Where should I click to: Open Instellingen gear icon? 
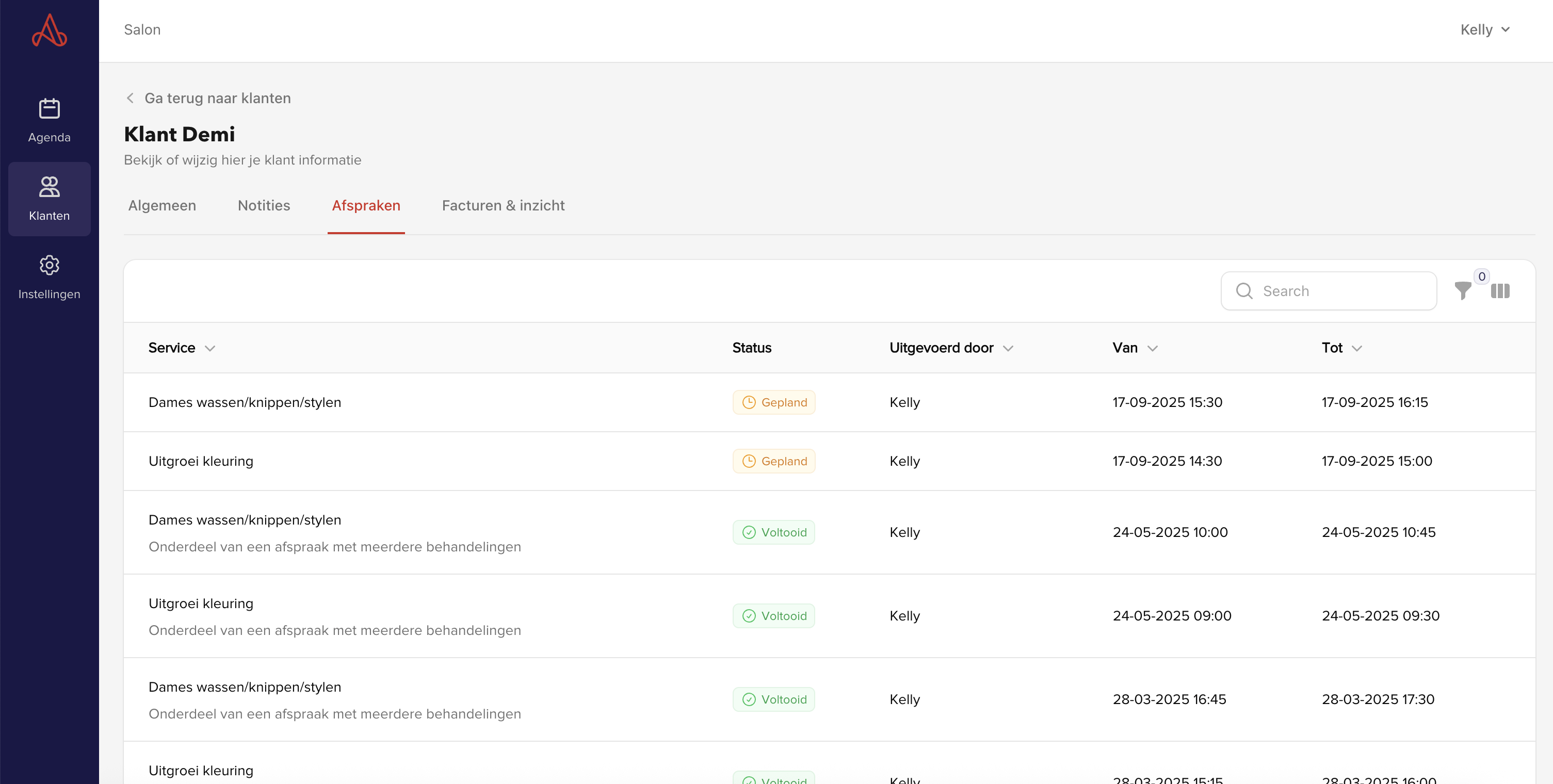tap(49, 265)
